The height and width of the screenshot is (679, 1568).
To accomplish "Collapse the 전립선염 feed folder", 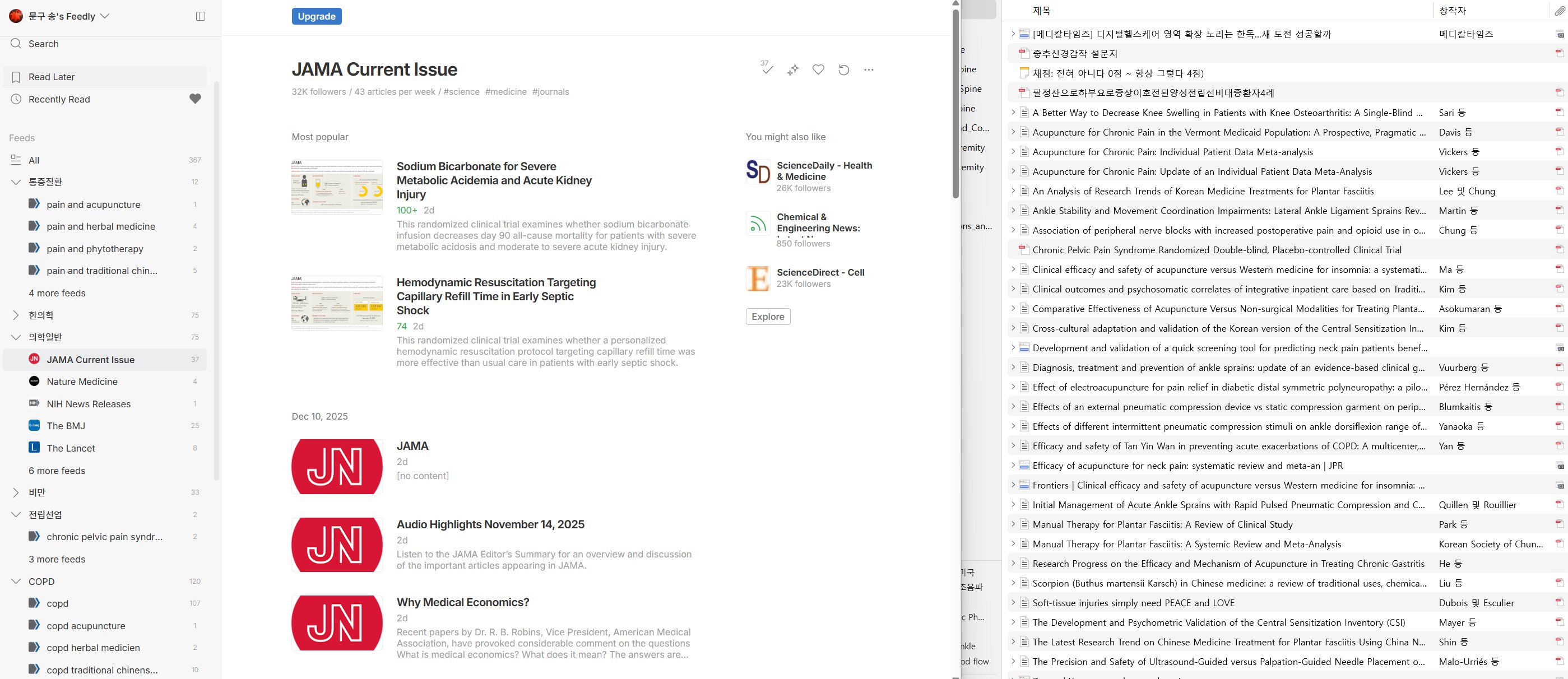I will click(x=16, y=515).
